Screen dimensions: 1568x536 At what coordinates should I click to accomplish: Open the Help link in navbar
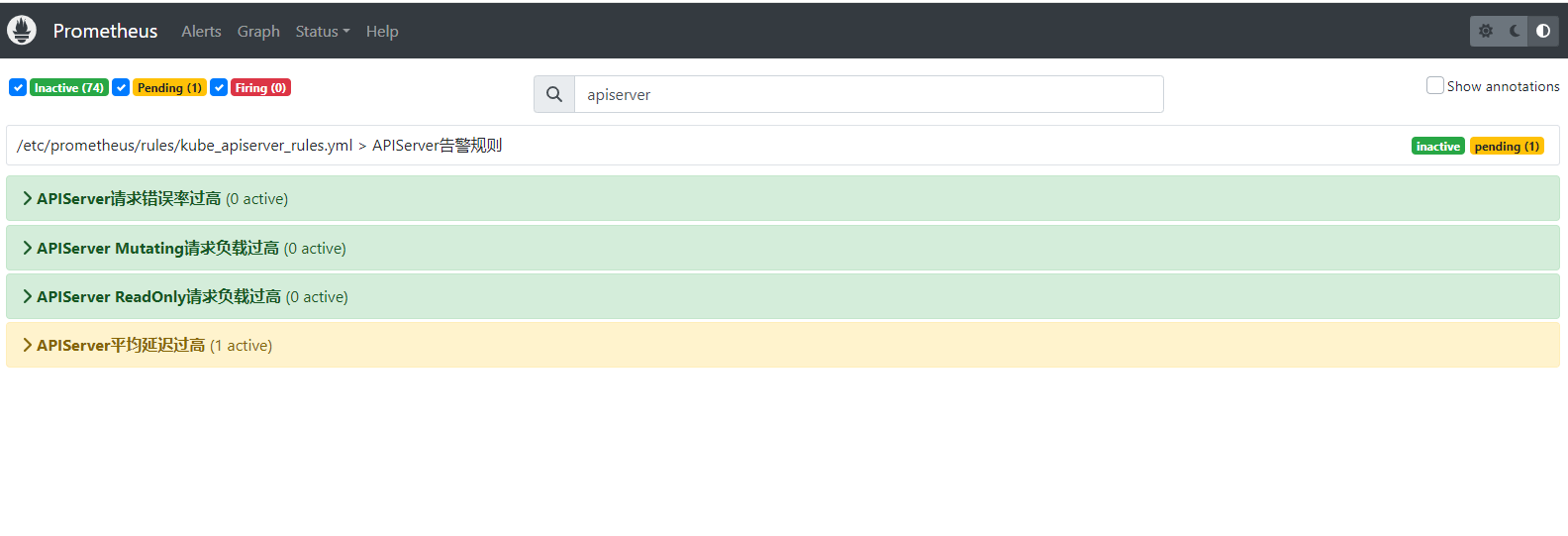(382, 31)
